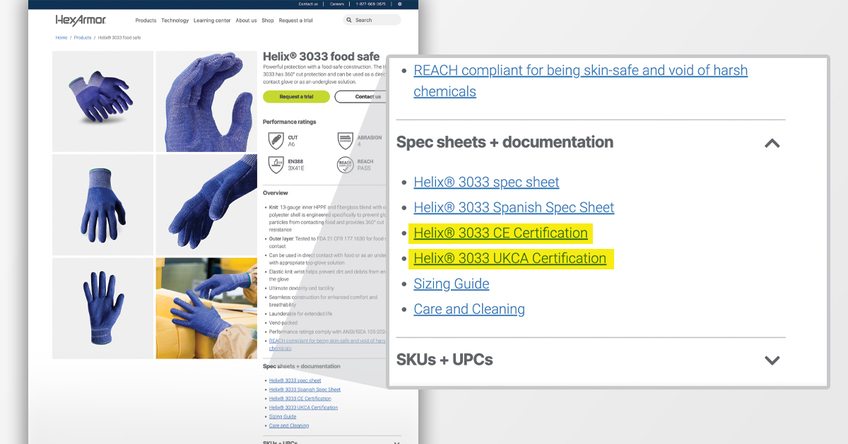Click small-page Spec sheets + documentation heading
848x444 pixels.
pos(301,367)
